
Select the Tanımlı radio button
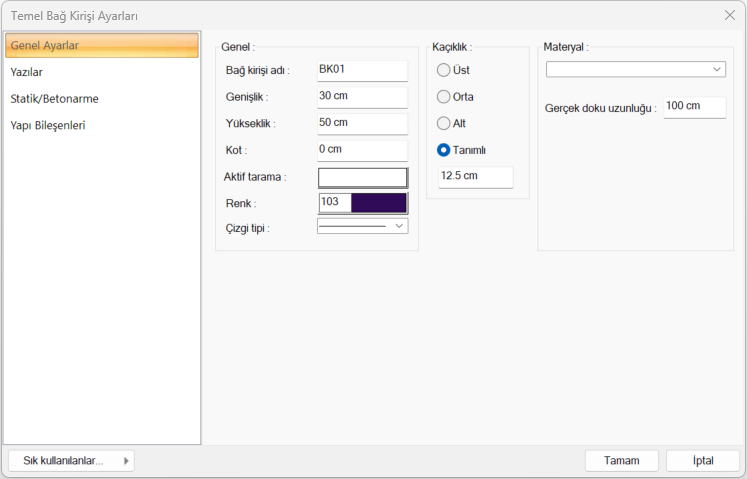444,150
